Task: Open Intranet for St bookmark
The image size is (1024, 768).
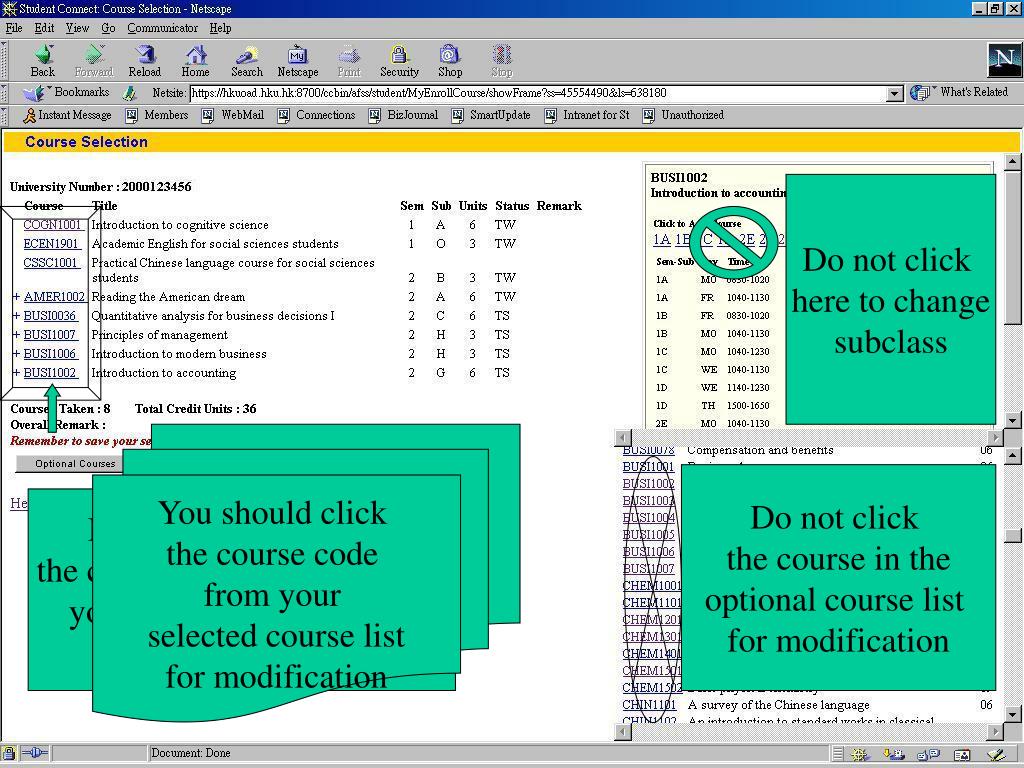Action: click(586, 115)
